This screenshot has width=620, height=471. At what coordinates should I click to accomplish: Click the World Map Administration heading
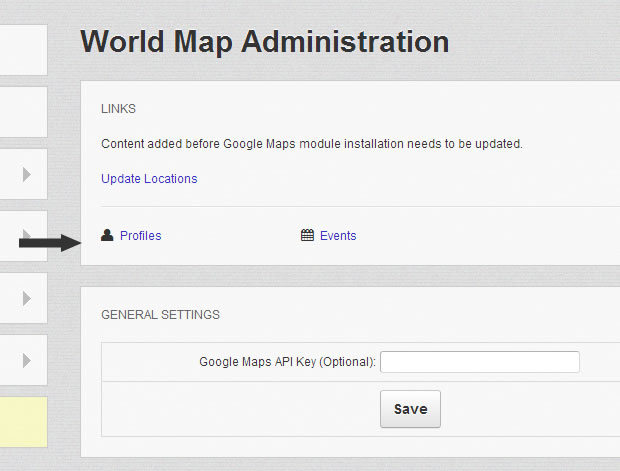coord(264,42)
